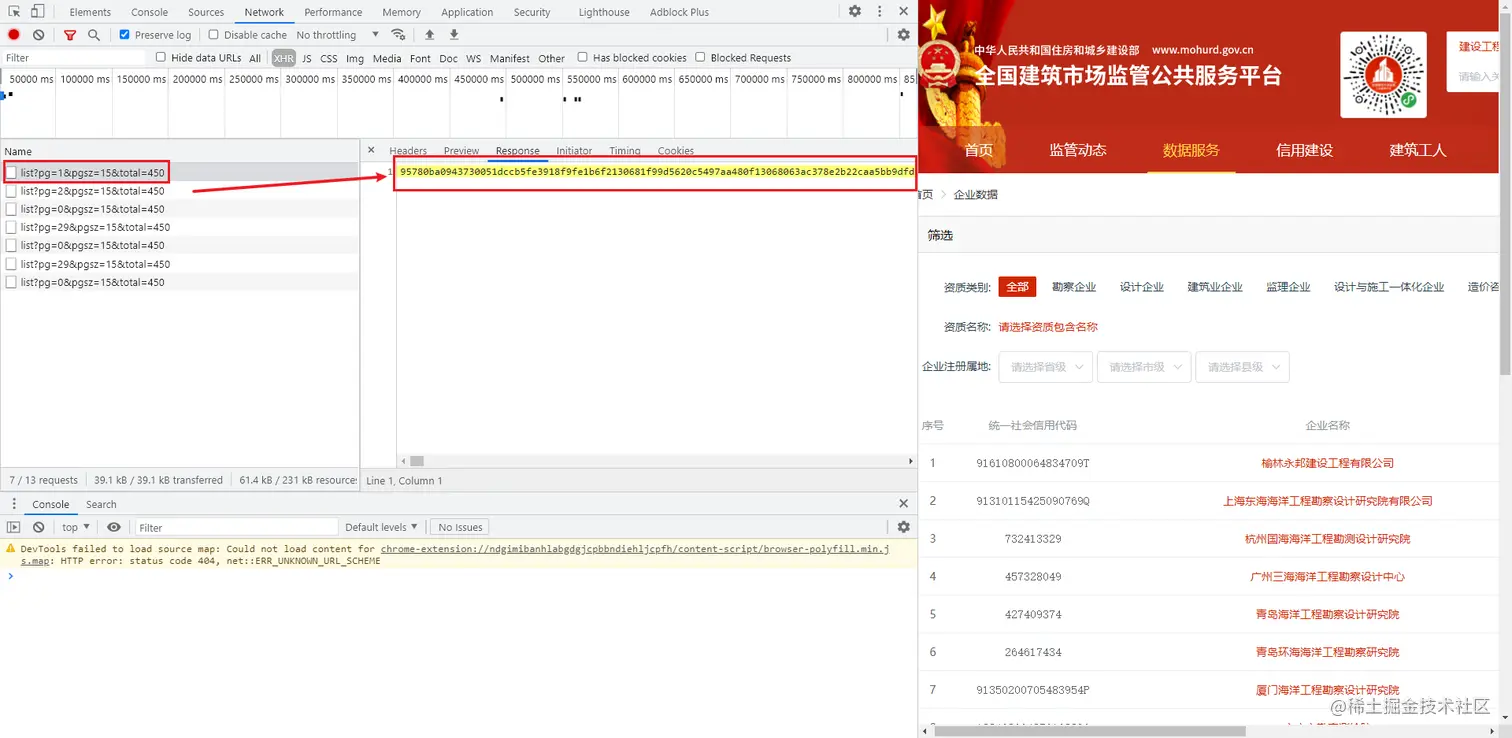Viewport: 1512px width, 738px height.
Task: Open the Adblock Plus panel tab
Action: (679, 12)
